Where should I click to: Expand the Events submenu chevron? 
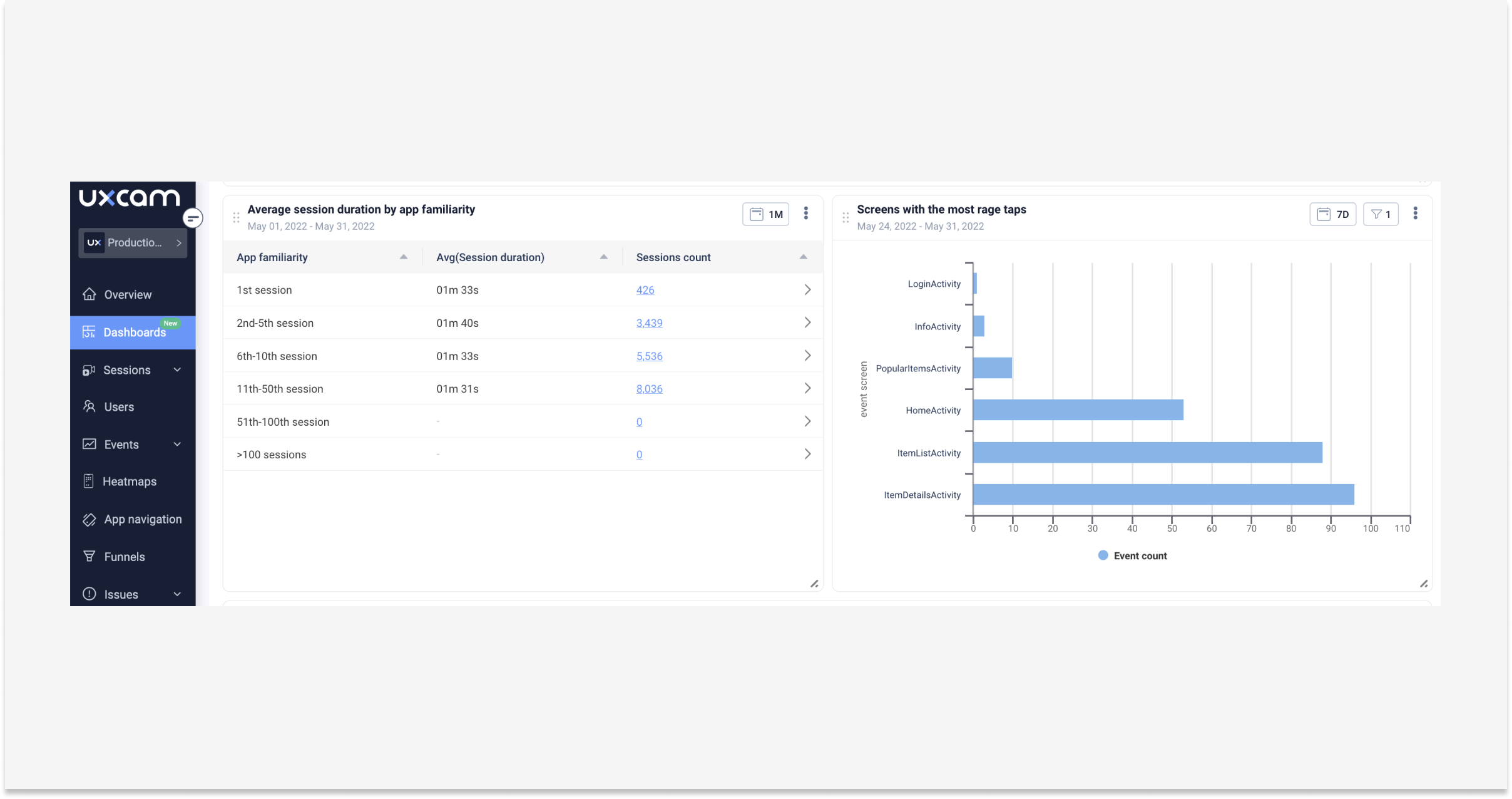(177, 445)
